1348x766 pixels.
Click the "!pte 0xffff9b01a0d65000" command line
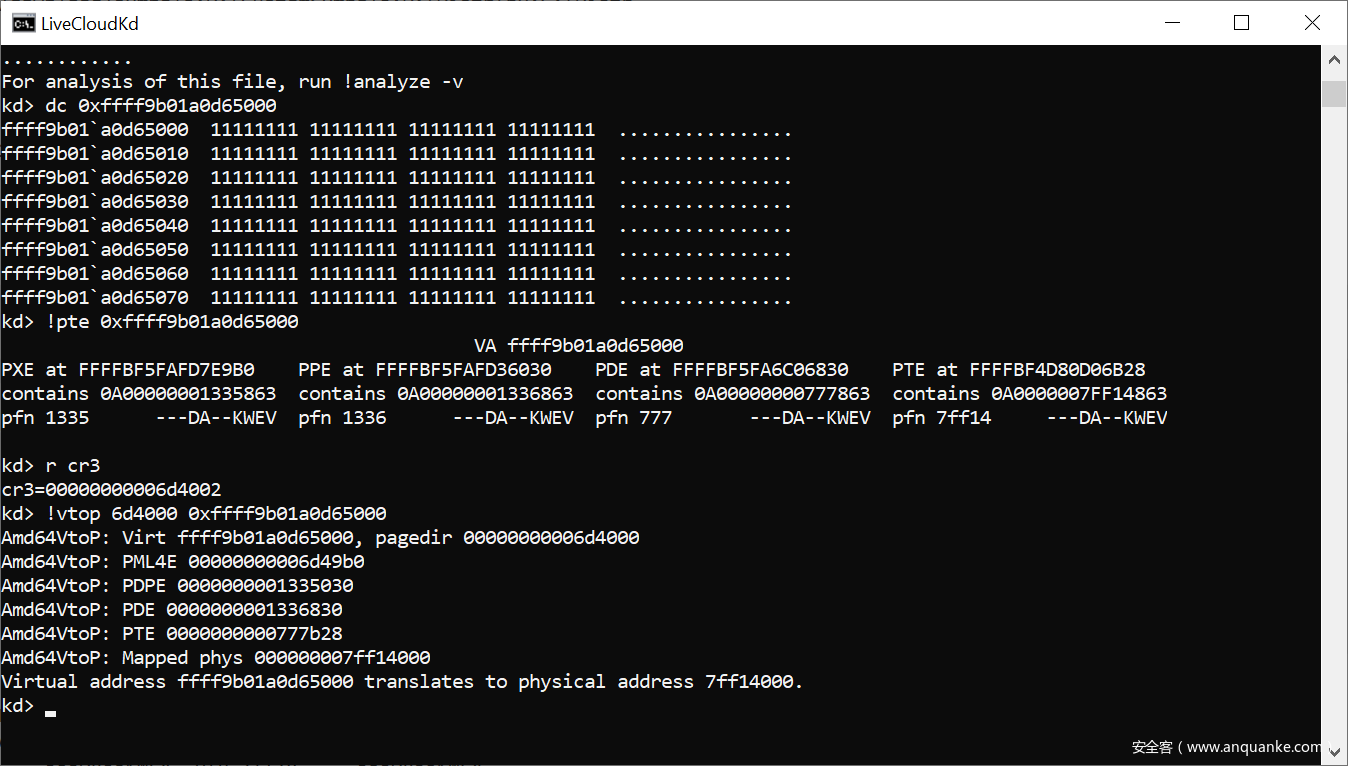pyautogui.click(x=171, y=322)
